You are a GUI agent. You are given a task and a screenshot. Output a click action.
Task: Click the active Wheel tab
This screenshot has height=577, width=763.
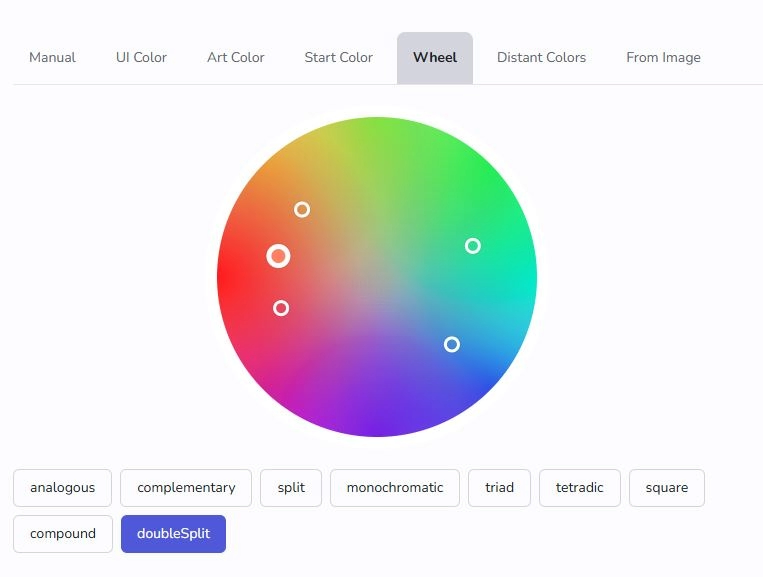pyautogui.click(x=435, y=57)
